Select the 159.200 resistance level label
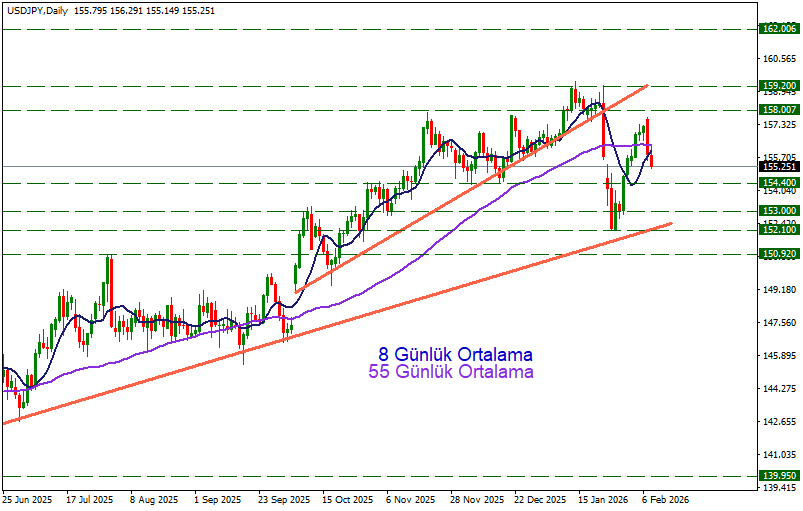 [x=778, y=86]
